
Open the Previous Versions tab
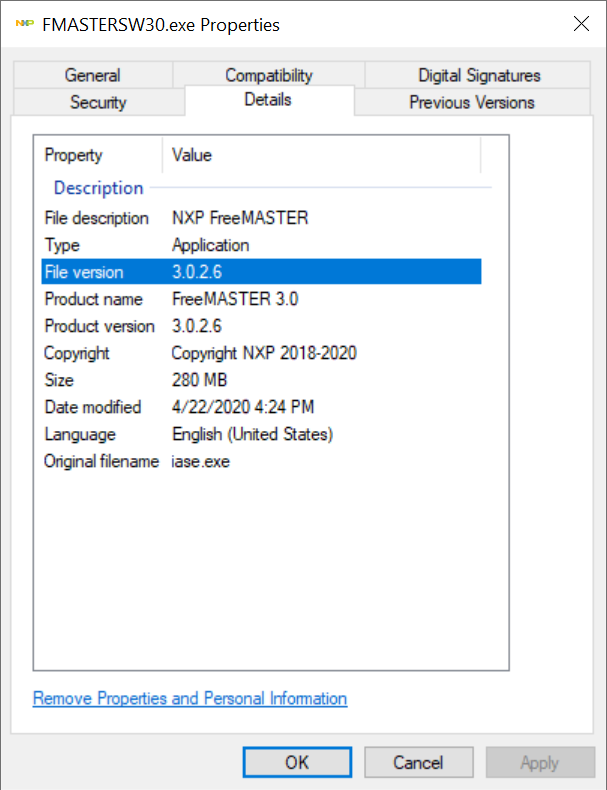471,102
